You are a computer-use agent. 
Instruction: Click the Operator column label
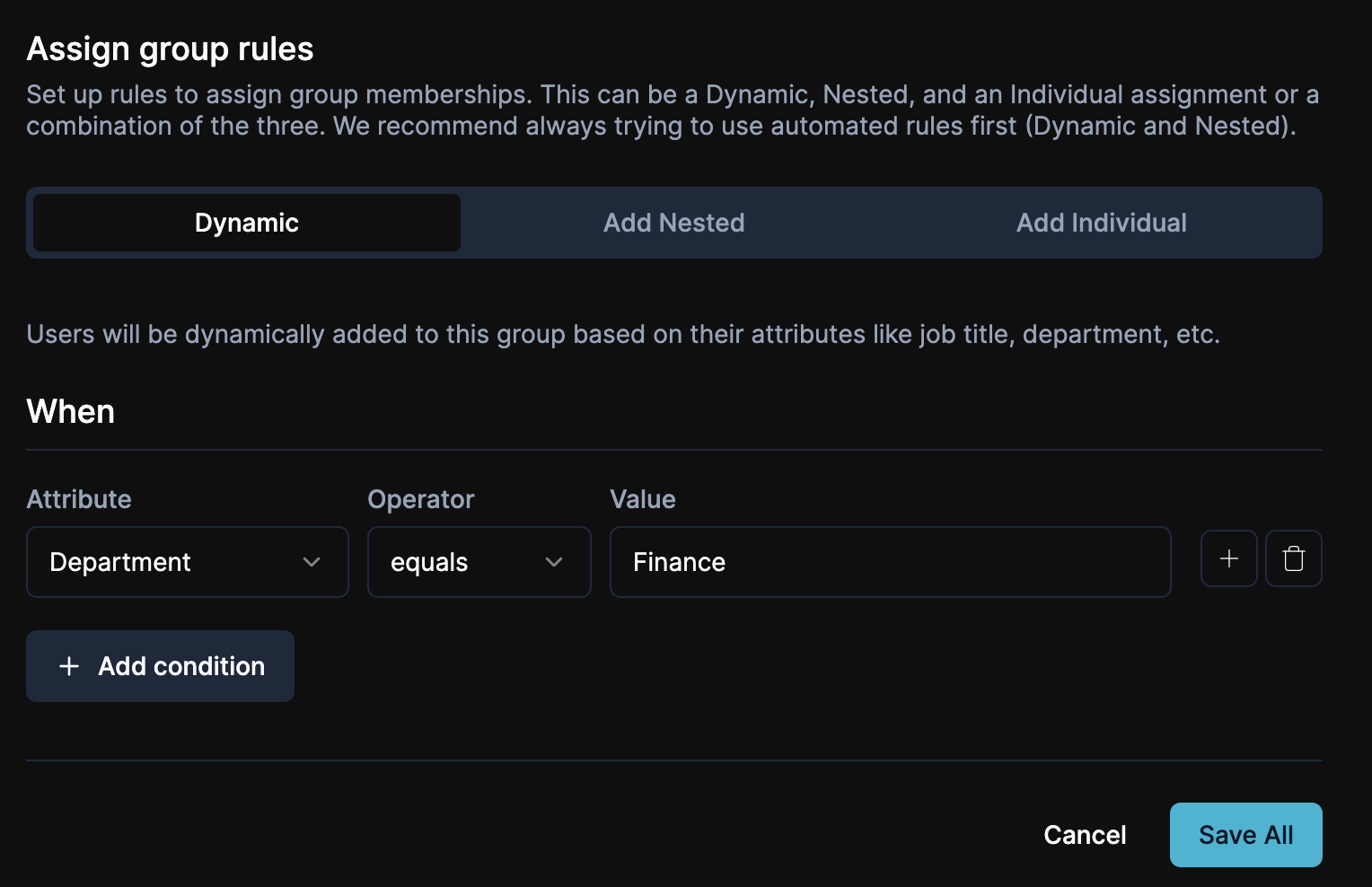pyautogui.click(x=420, y=499)
